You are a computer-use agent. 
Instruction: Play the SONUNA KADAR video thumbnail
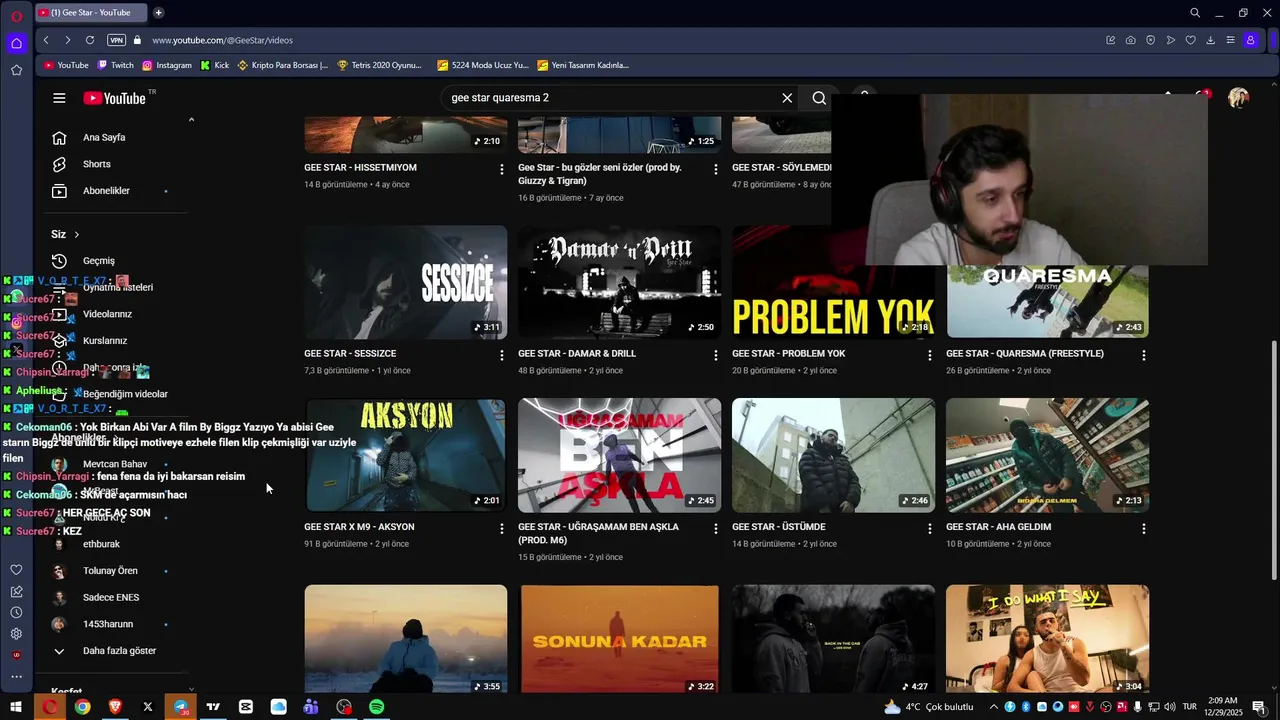(x=619, y=639)
